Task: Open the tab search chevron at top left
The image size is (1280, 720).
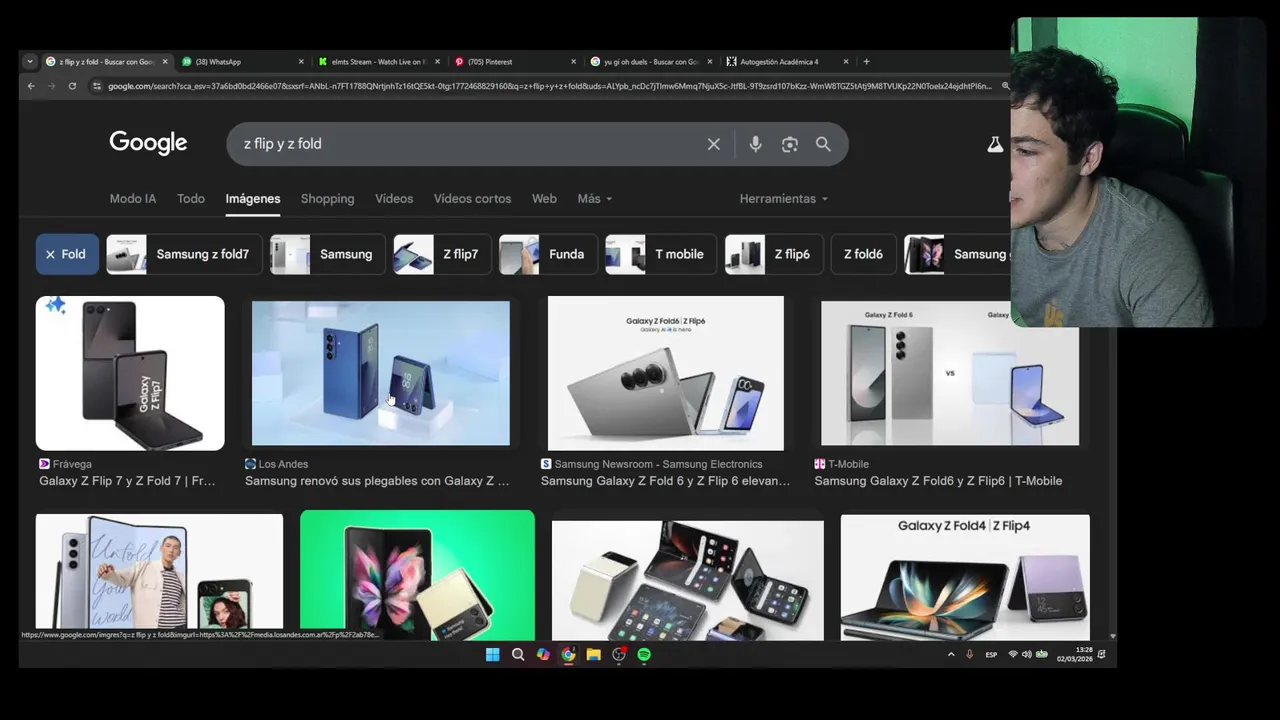Action: coord(30,62)
